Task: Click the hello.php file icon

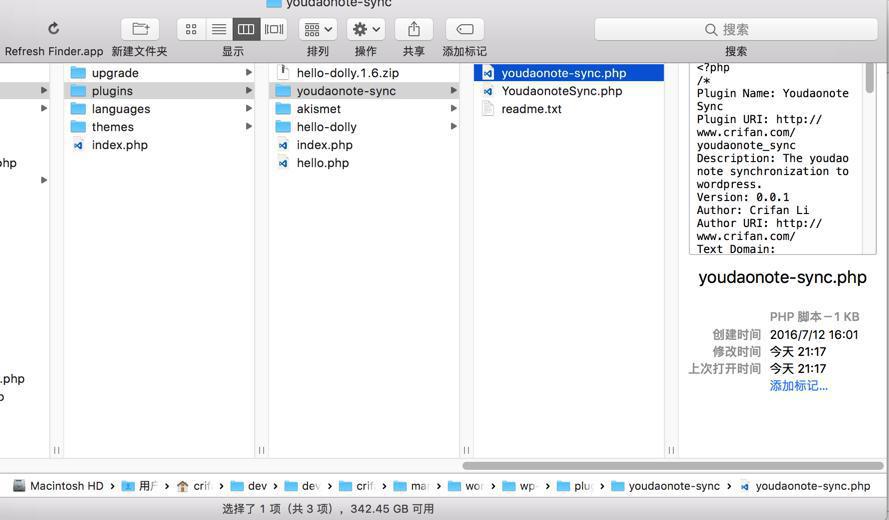Action: coord(283,163)
